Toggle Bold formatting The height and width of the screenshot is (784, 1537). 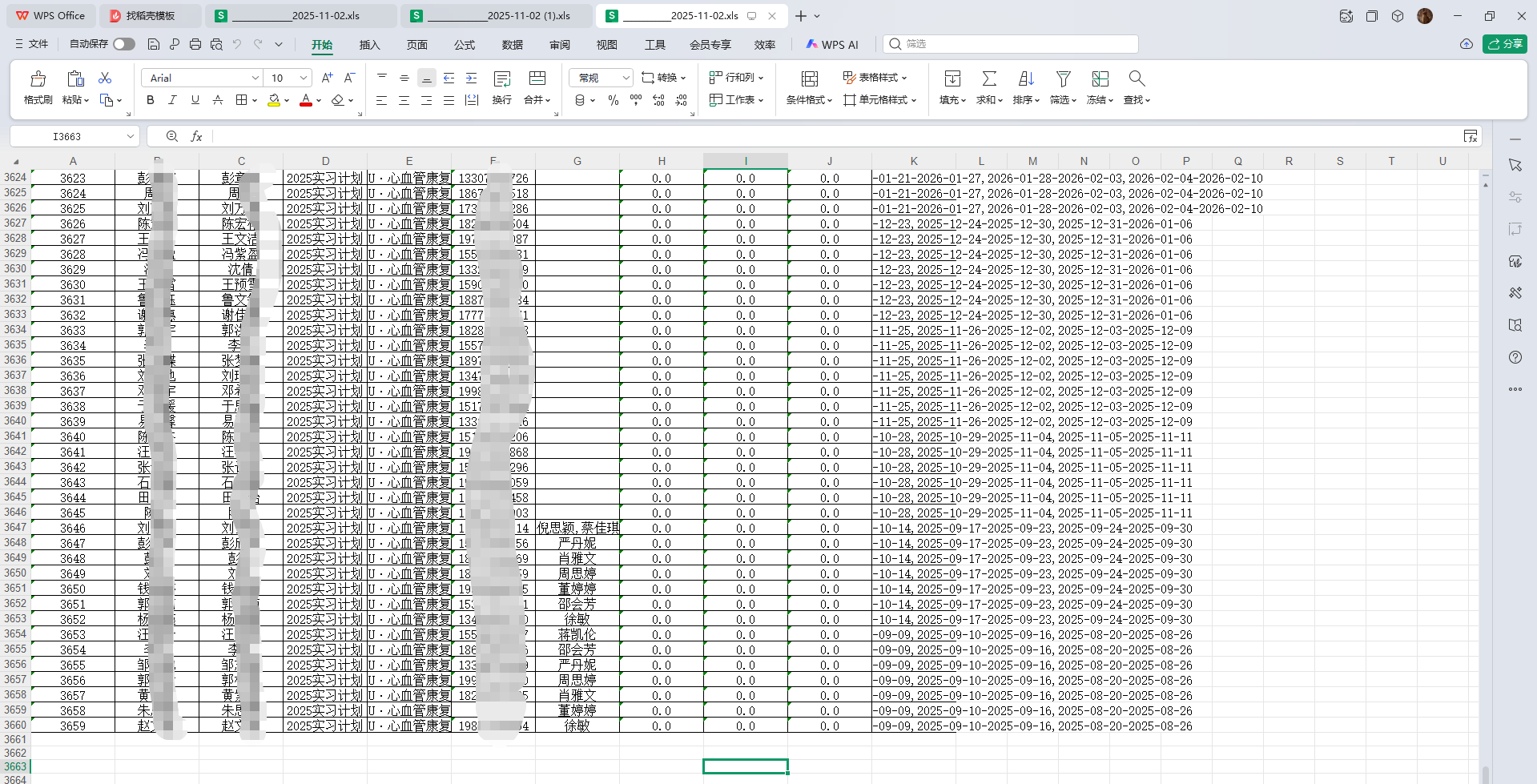click(150, 100)
